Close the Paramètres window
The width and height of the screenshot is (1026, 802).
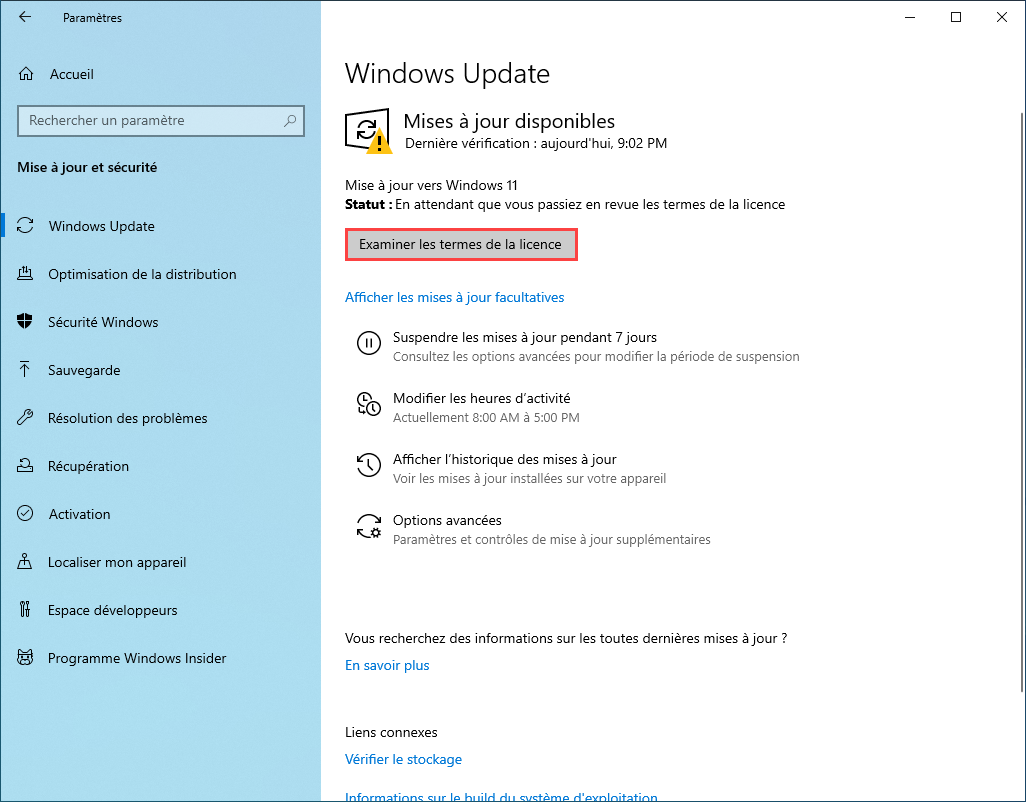[x=1001, y=17]
